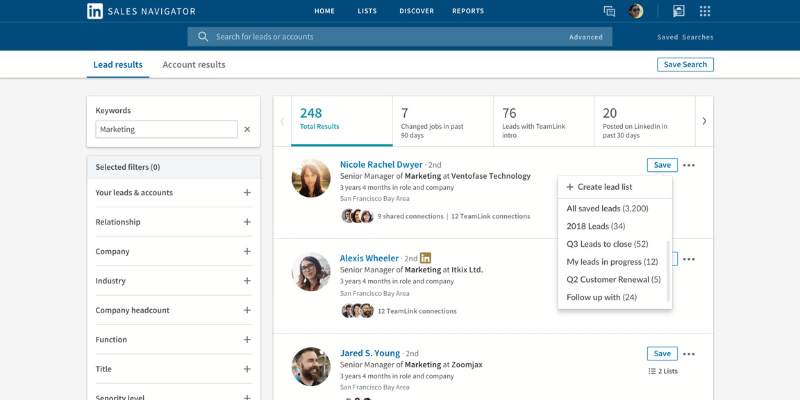This screenshot has height=400, width=800.
Task: Open Alexis Wheeler's profile name link
Action: pos(370,258)
